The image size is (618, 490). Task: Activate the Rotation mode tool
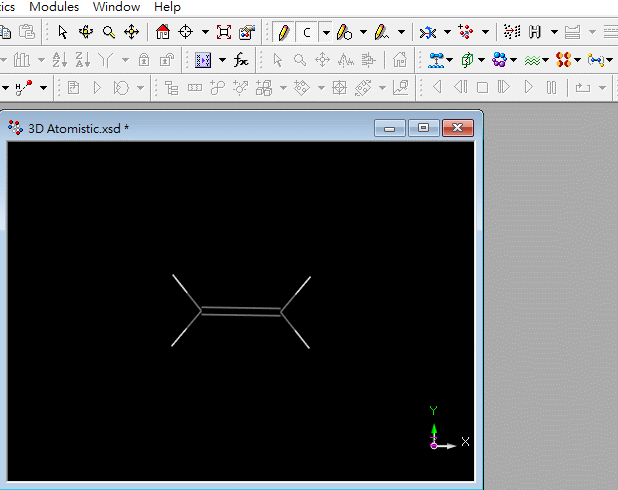click(86, 32)
